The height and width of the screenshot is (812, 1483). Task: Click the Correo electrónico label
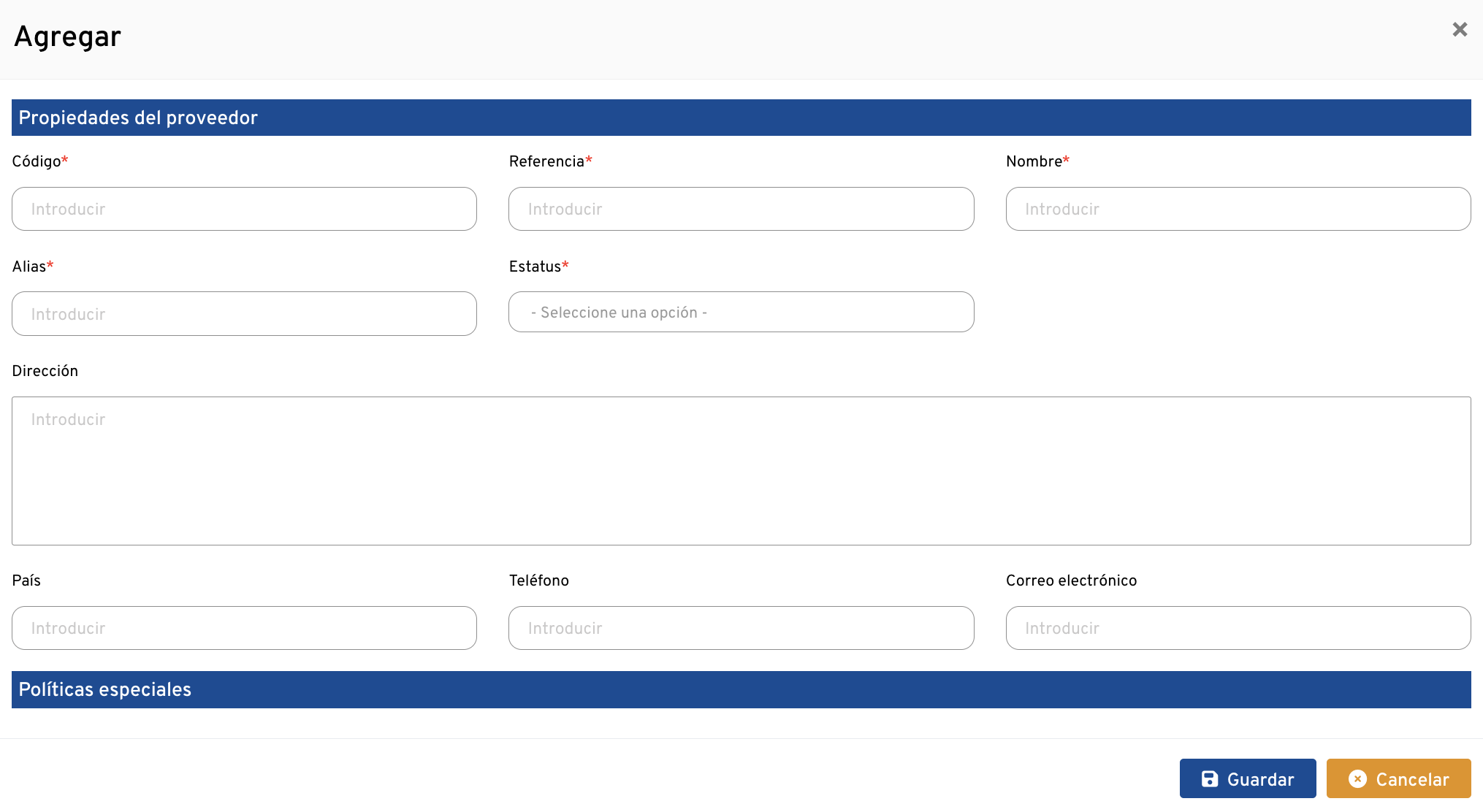[x=1071, y=581]
